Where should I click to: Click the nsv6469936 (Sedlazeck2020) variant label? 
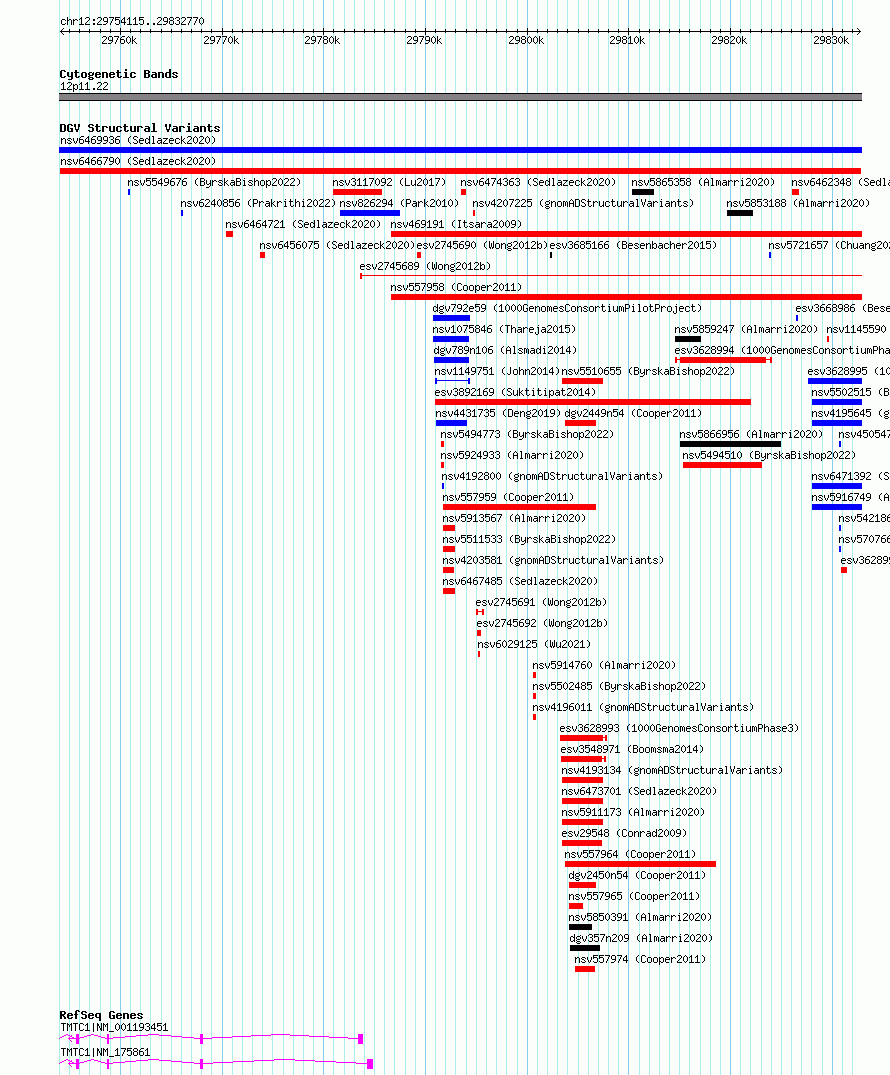click(138, 141)
